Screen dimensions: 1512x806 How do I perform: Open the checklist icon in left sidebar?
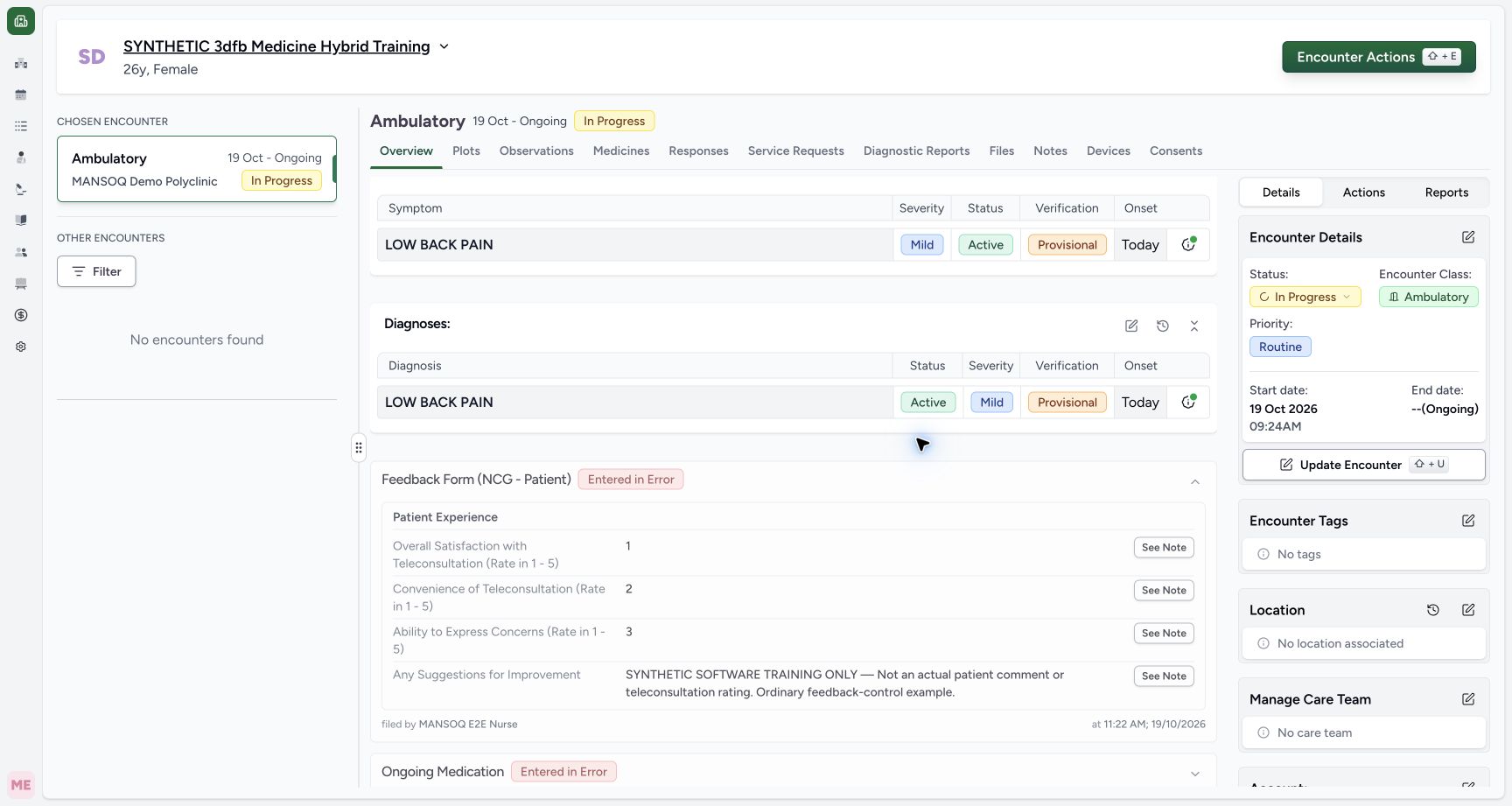tap(21, 126)
